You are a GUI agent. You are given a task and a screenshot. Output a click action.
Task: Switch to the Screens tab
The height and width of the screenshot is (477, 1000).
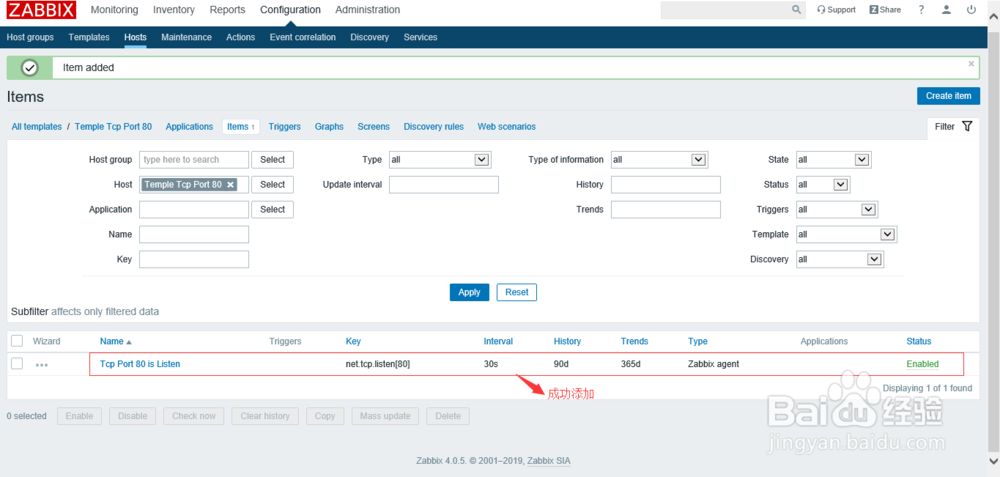pyautogui.click(x=373, y=126)
